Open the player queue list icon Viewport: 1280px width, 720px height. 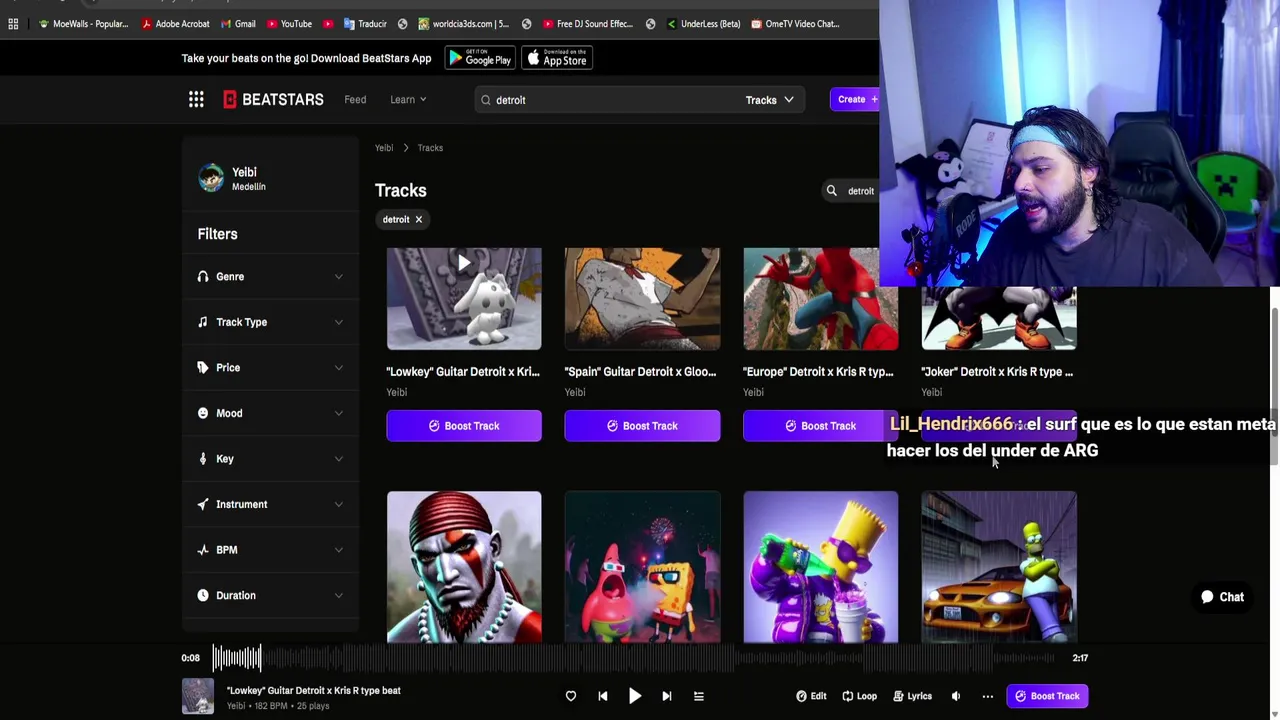pos(699,696)
